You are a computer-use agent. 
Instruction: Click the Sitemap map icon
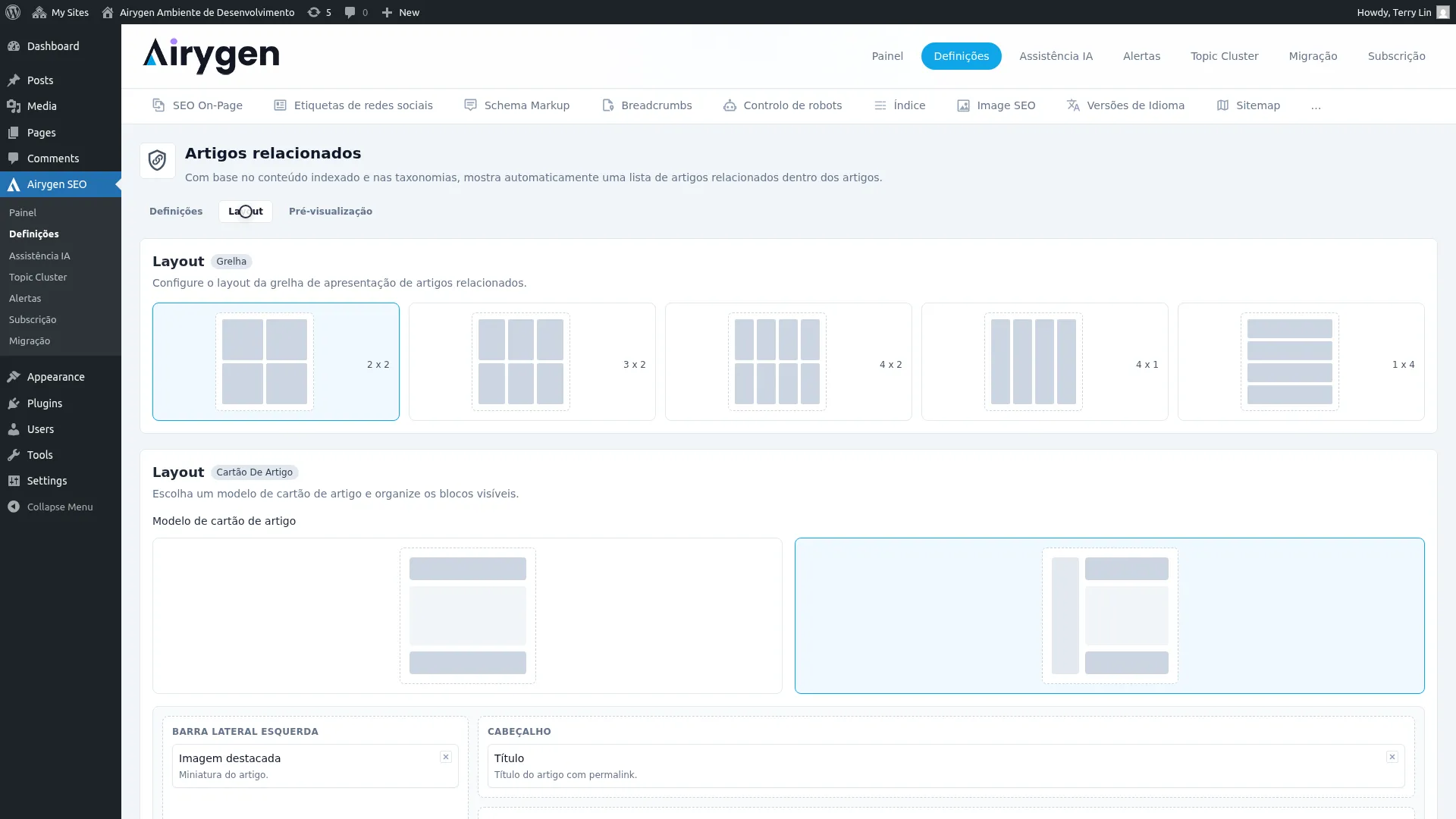(1222, 105)
